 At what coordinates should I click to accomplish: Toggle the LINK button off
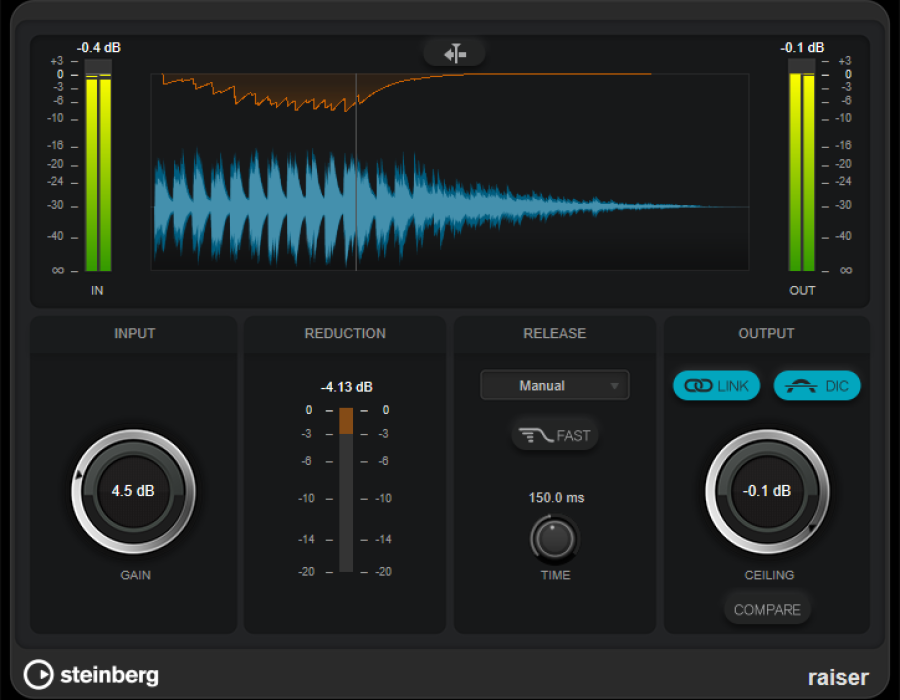pyautogui.click(x=716, y=386)
